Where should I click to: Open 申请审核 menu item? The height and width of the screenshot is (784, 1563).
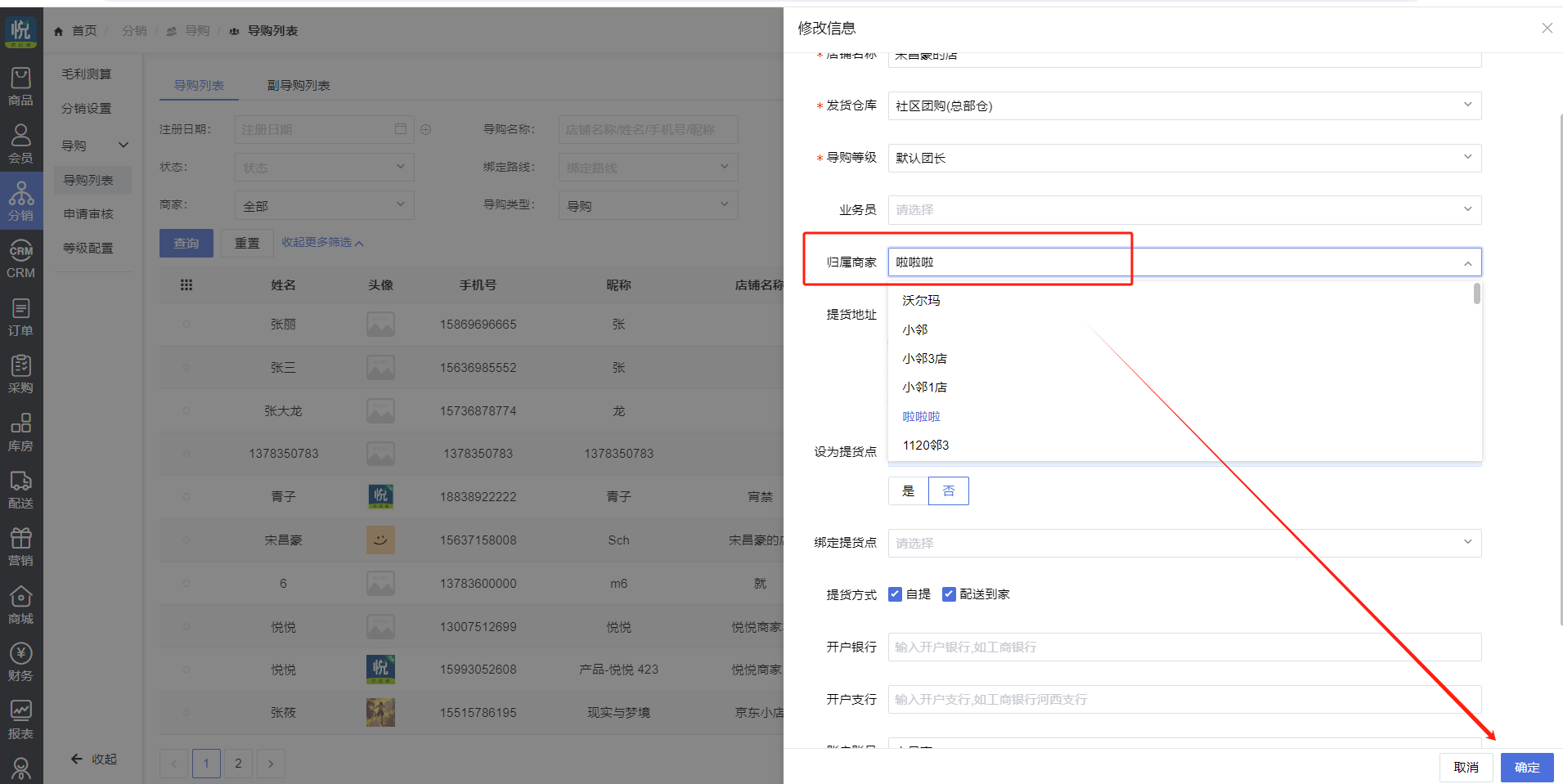pyautogui.click(x=89, y=214)
